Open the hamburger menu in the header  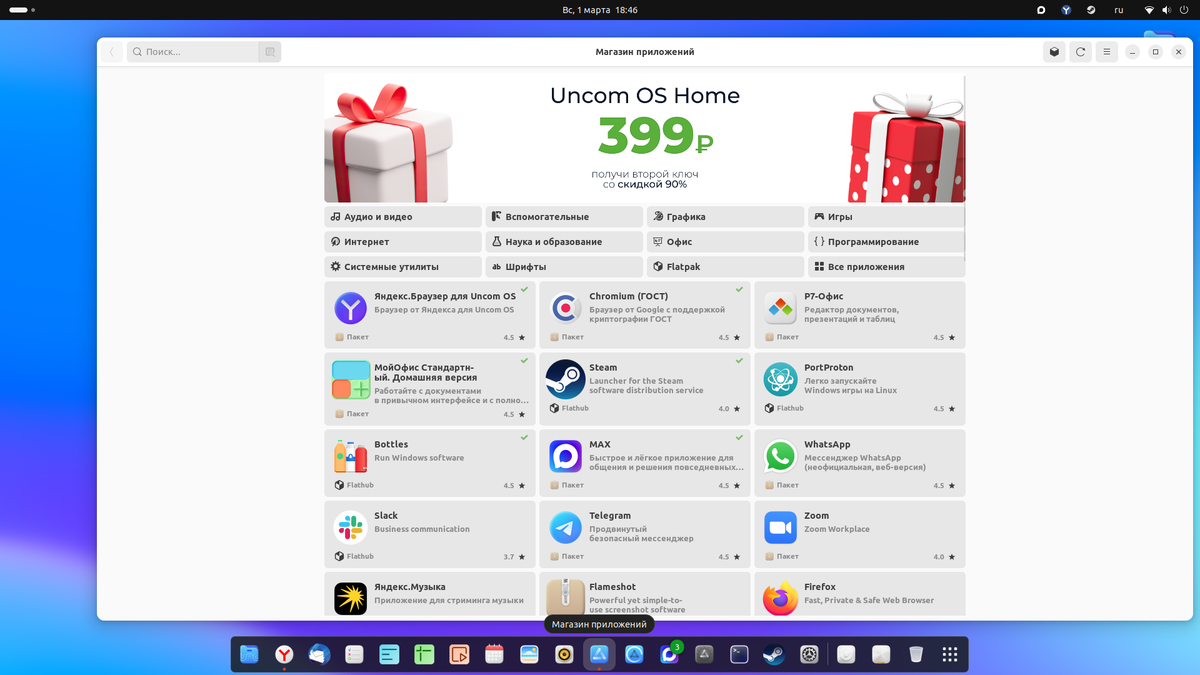tap(1106, 52)
